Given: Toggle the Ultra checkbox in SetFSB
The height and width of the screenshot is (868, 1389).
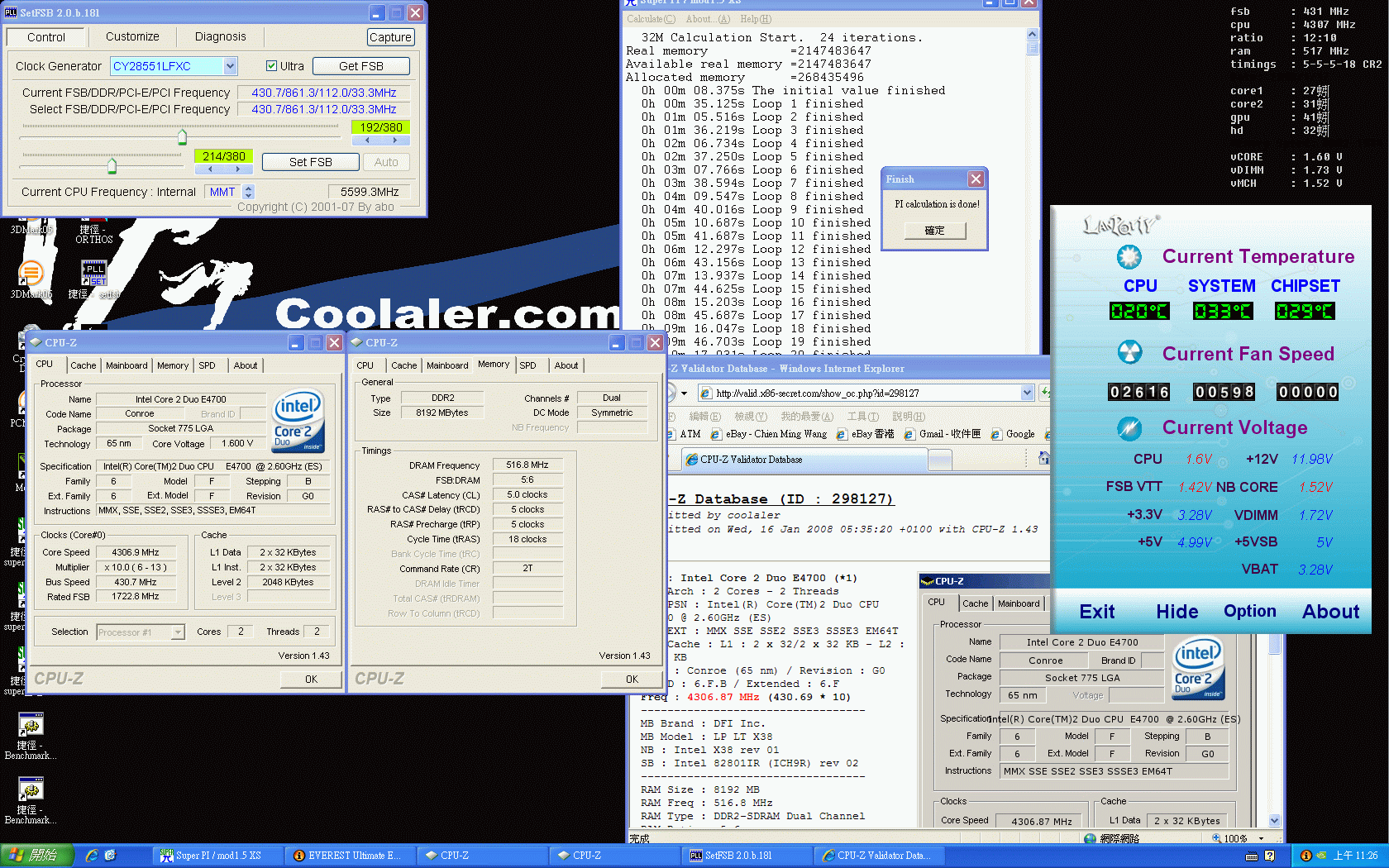Looking at the screenshot, I should [271, 66].
